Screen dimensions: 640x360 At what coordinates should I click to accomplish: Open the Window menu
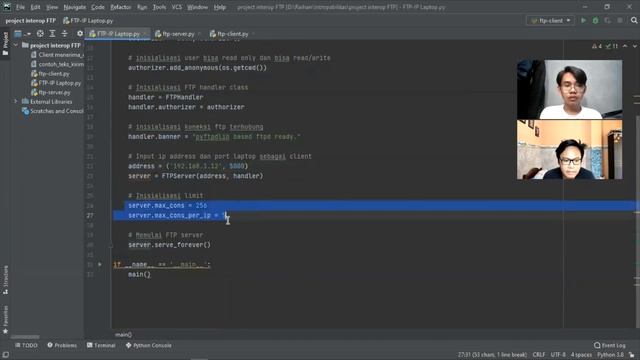coord(197,7)
